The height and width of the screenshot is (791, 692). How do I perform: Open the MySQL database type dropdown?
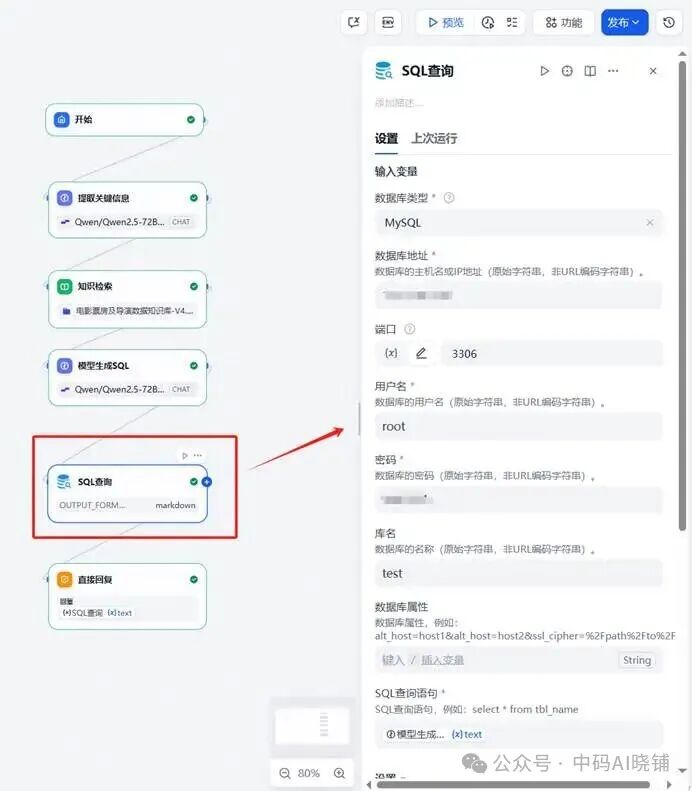518,222
